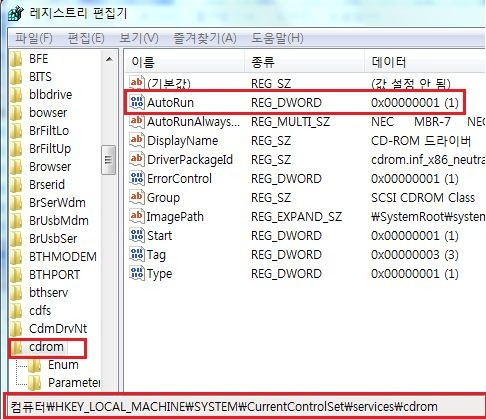Click the REG_EXPAND_SZ type cell

click(296, 217)
